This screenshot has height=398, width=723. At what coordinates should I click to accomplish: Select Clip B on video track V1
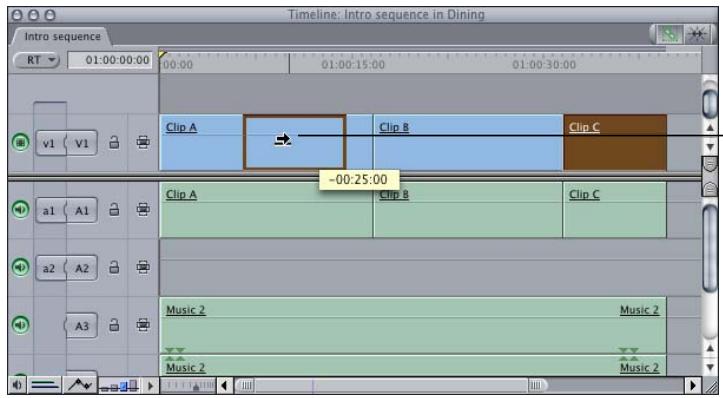(x=468, y=143)
